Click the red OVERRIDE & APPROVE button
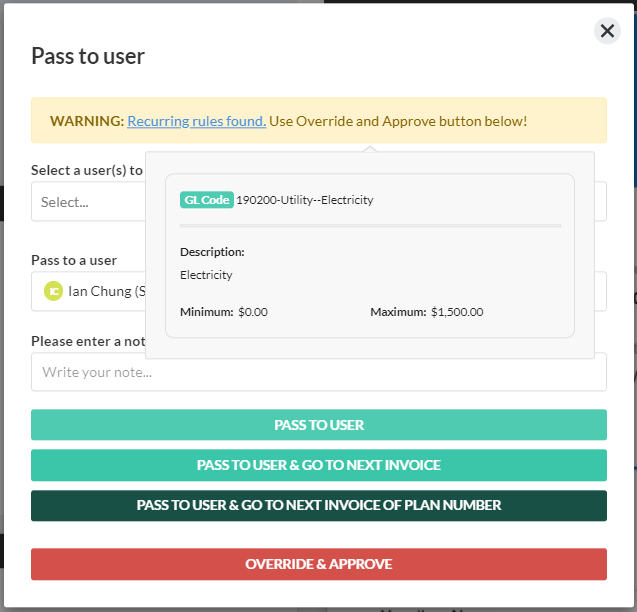The height and width of the screenshot is (612, 637). click(318, 564)
